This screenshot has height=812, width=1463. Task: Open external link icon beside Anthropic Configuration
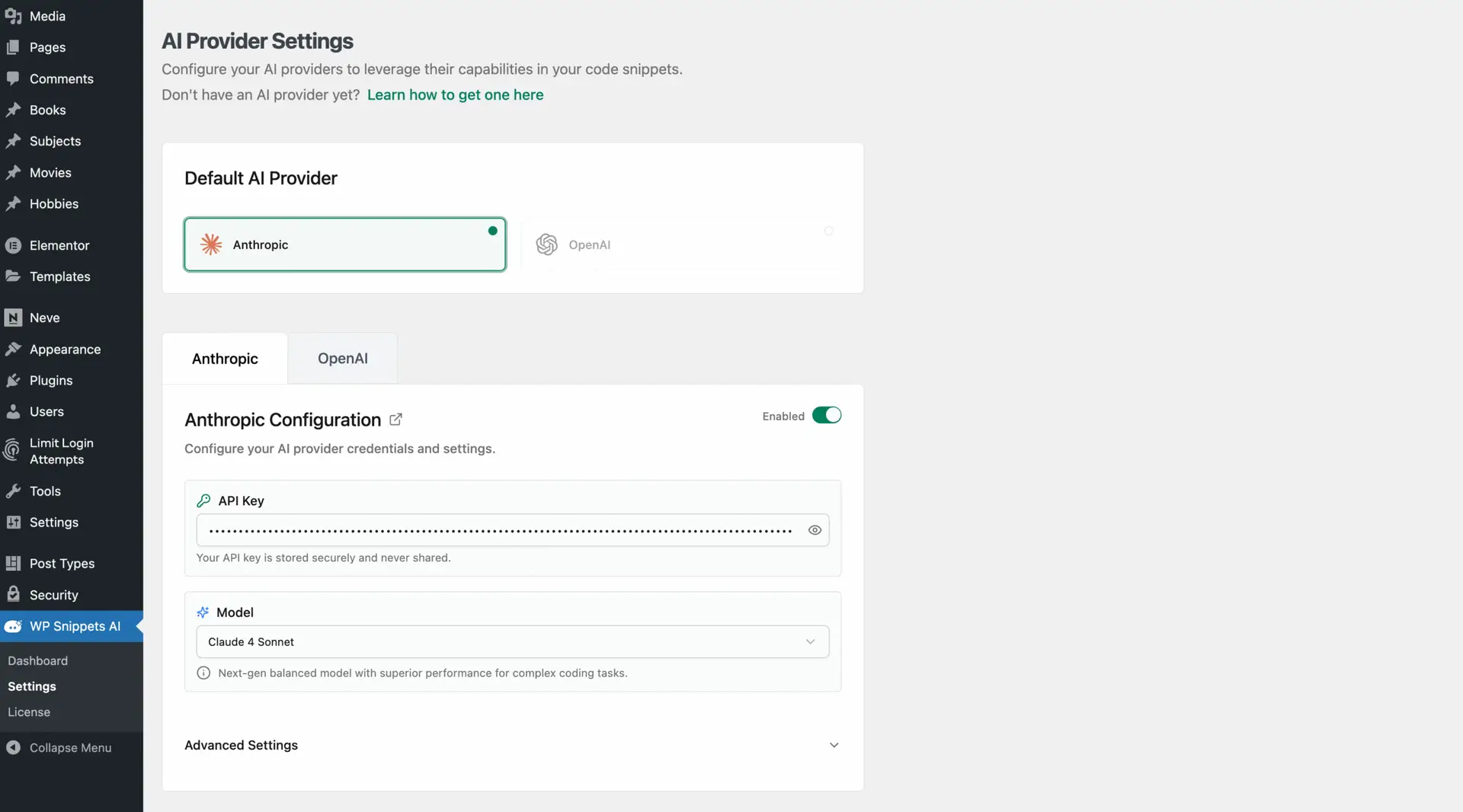pyautogui.click(x=395, y=420)
